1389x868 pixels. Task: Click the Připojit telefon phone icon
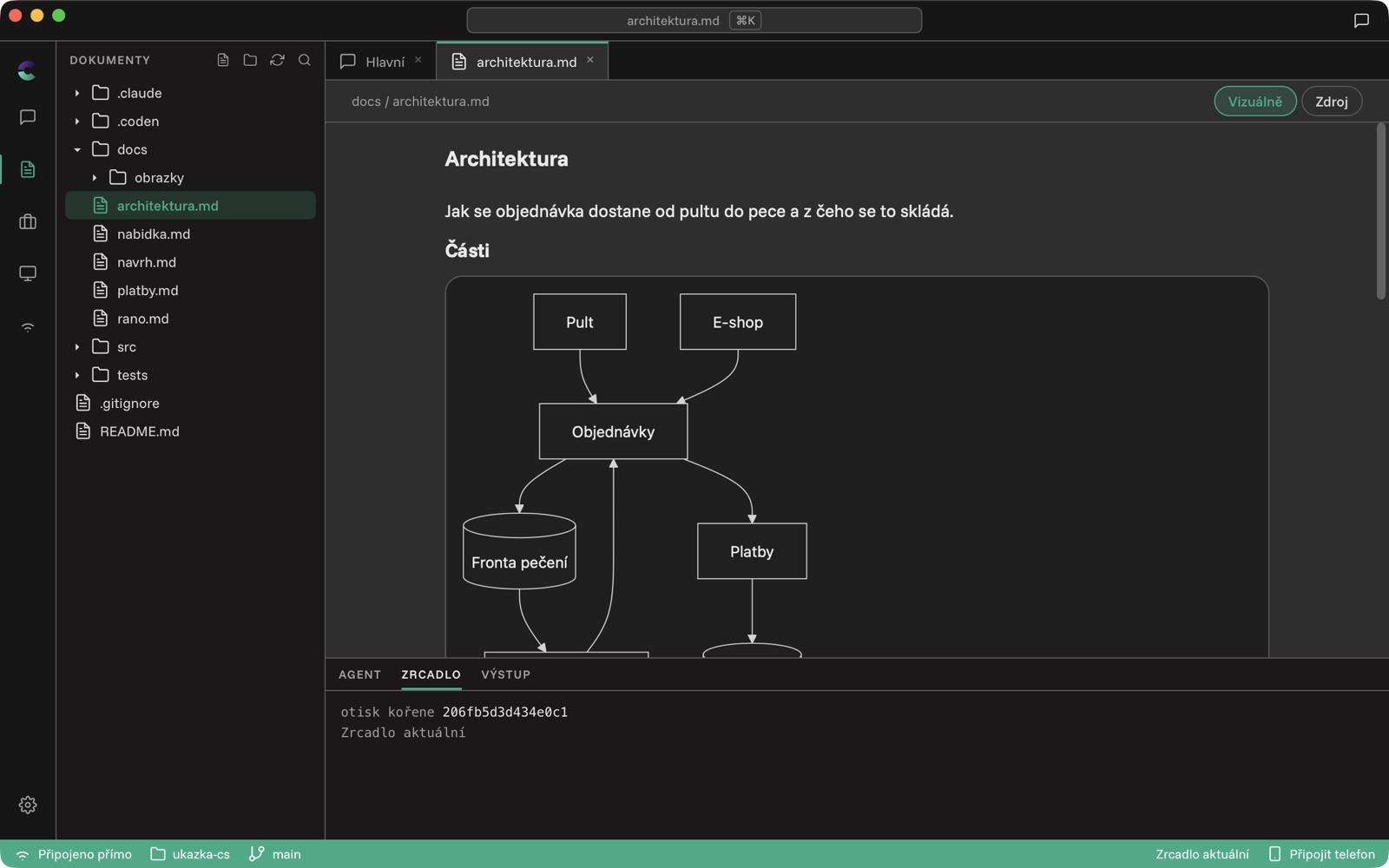[1274, 854]
